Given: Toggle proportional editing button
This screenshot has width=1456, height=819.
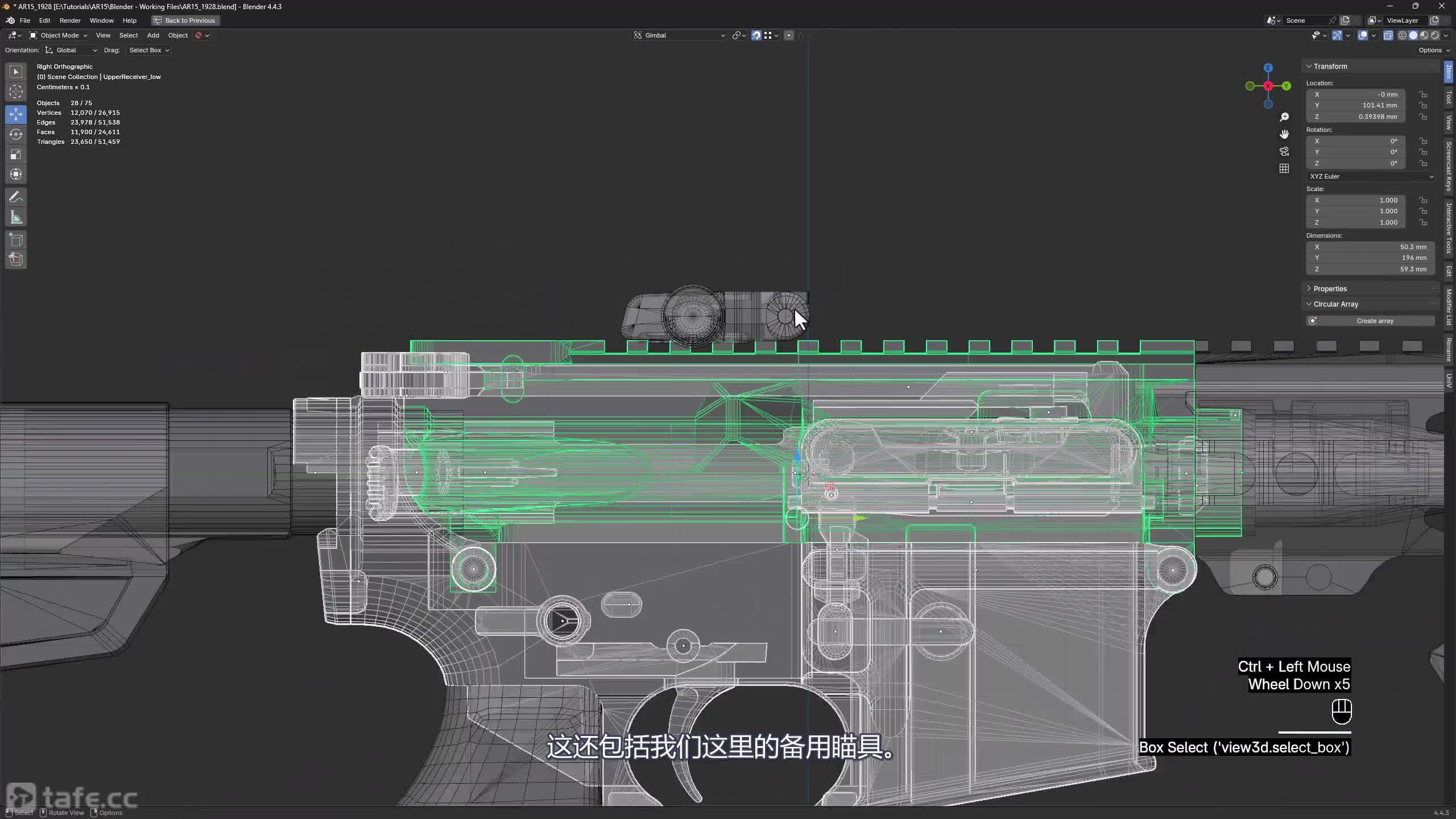Looking at the screenshot, I should click(789, 35).
